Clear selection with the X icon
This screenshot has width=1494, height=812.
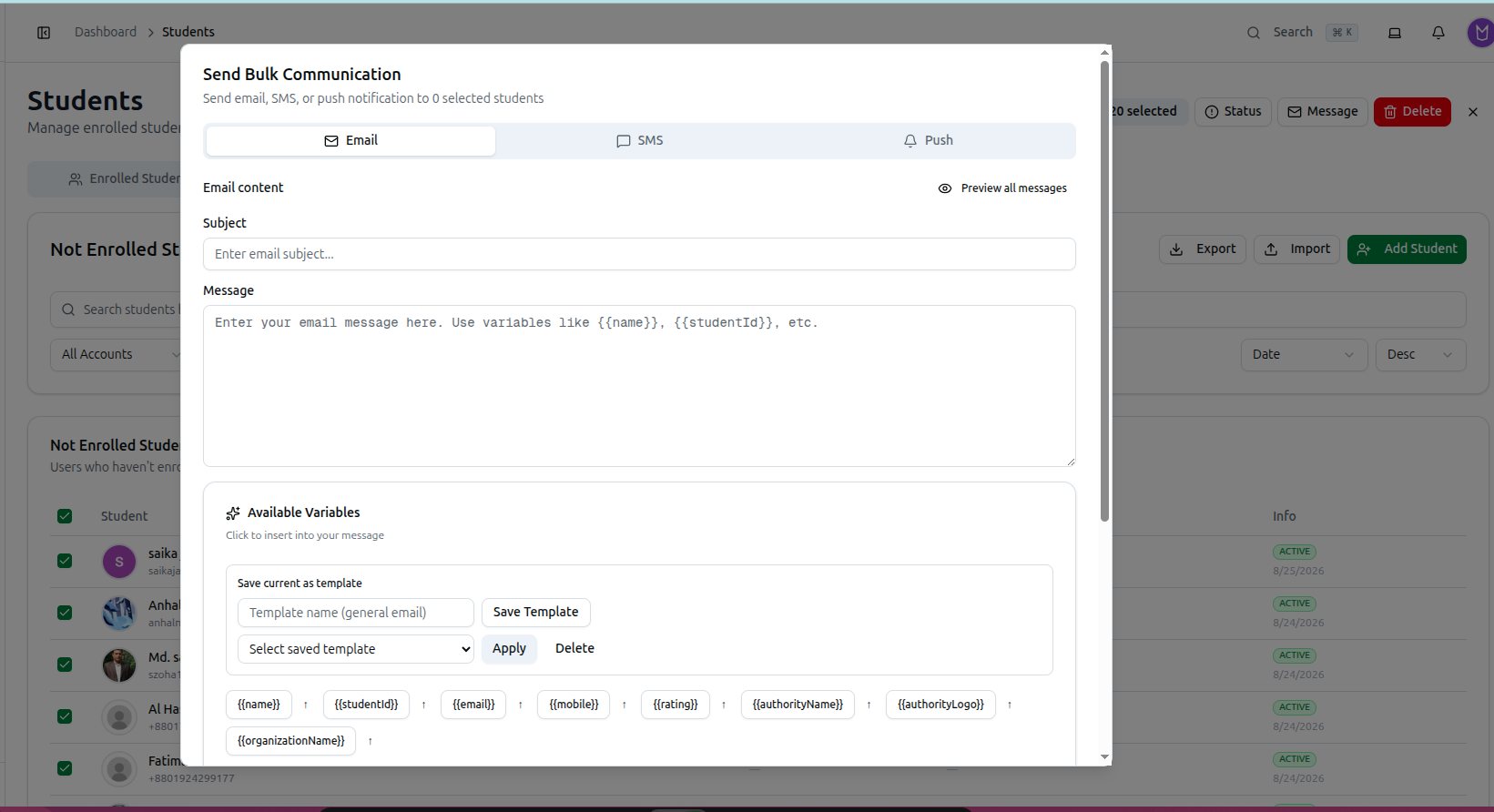(x=1473, y=112)
